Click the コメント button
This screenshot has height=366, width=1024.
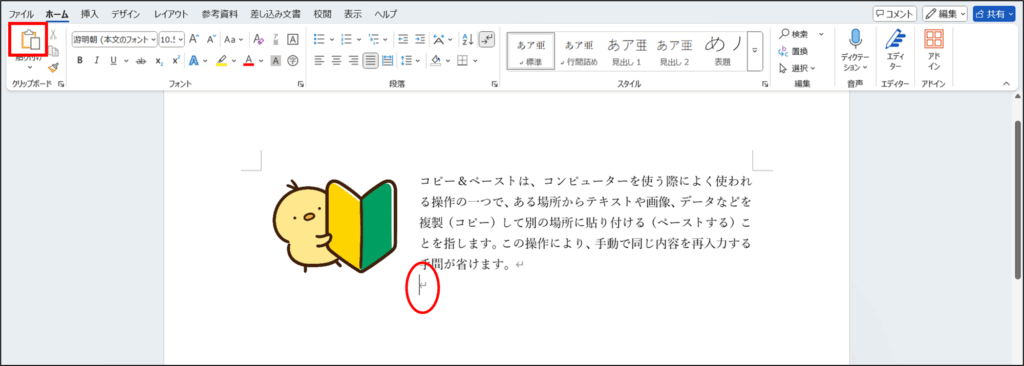(x=894, y=14)
